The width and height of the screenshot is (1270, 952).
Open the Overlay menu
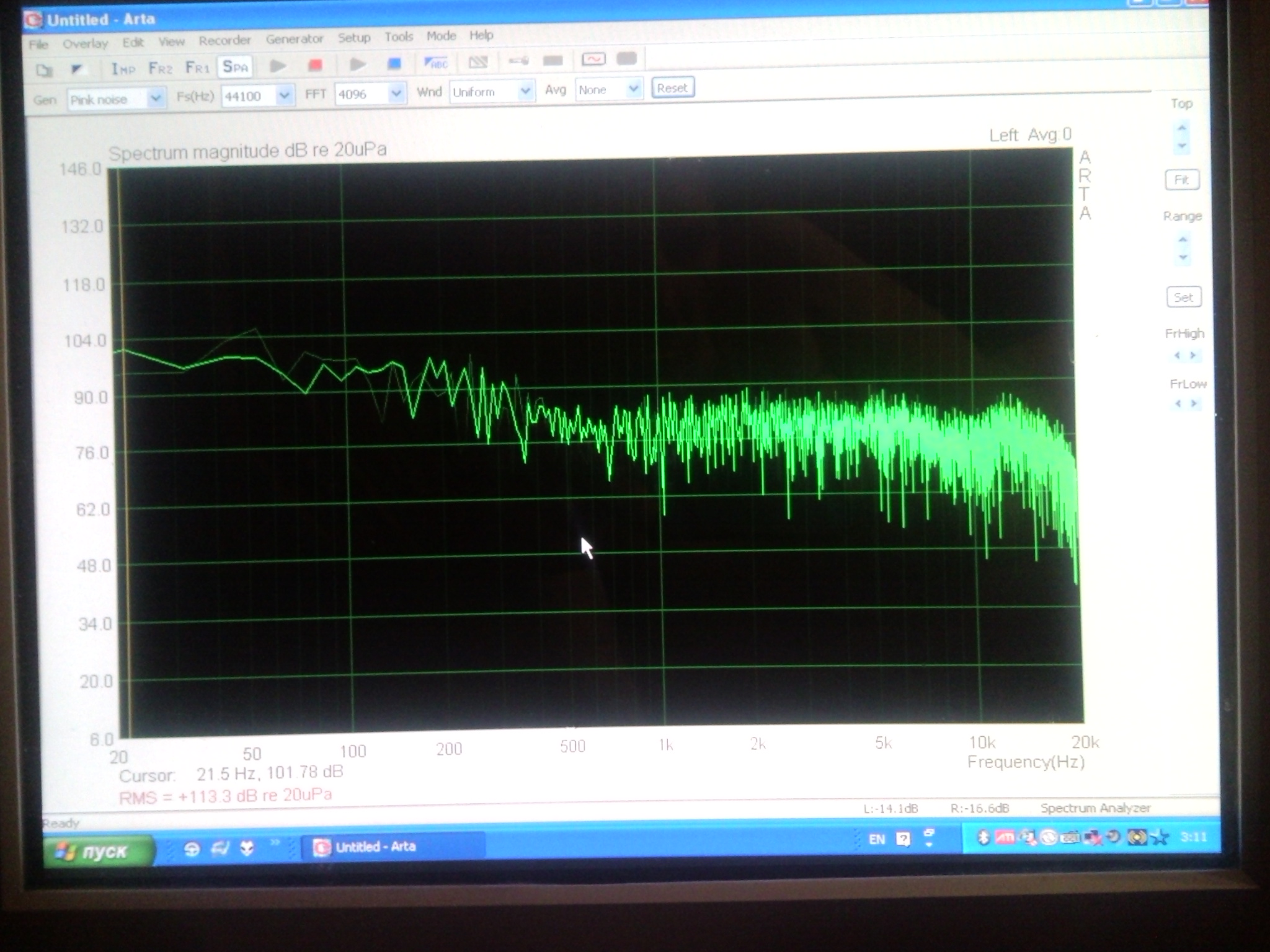pyautogui.click(x=85, y=43)
